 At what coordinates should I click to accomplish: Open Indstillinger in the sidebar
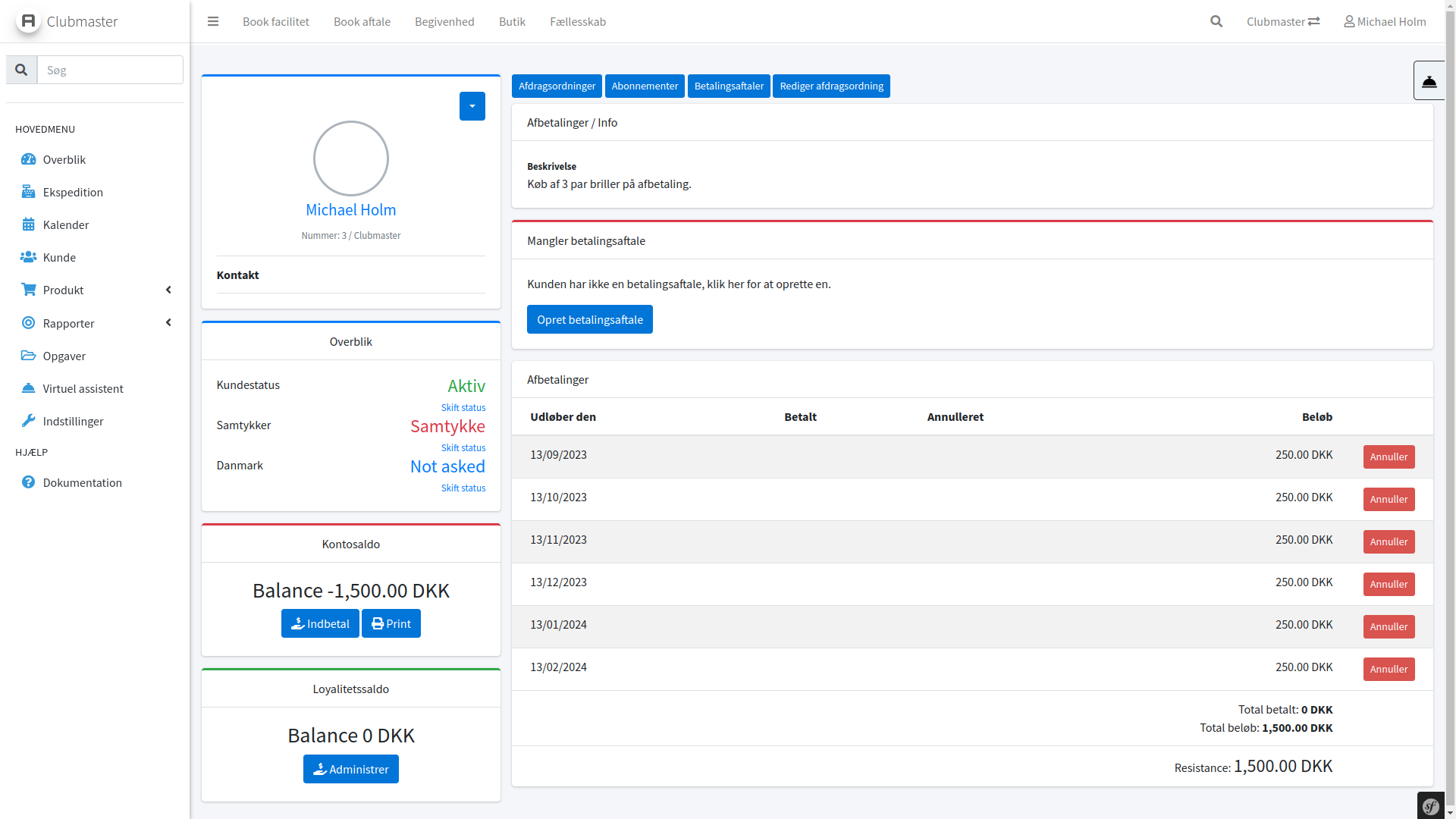pos(73,421)
